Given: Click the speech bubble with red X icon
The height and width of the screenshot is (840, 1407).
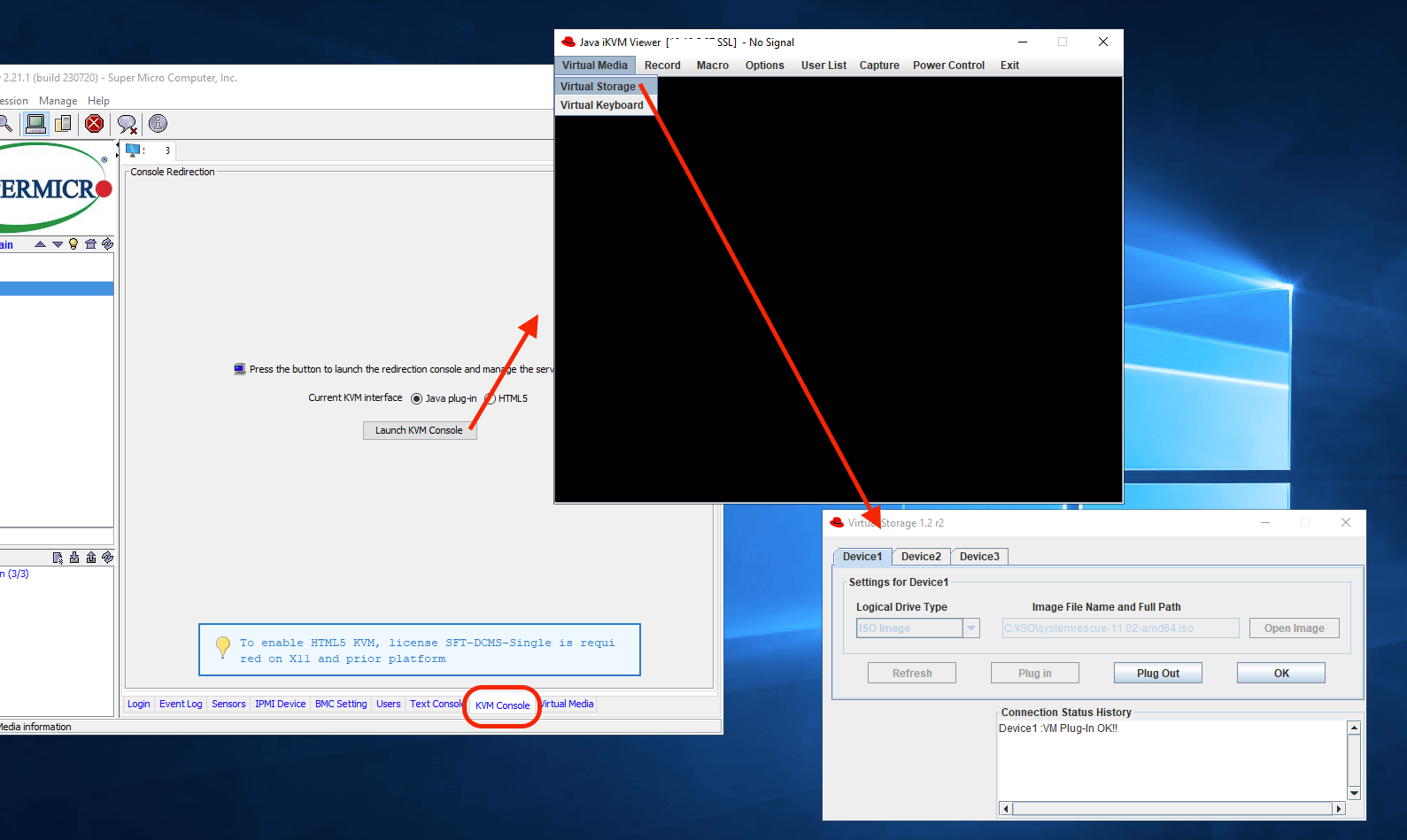Looking at the screenshot, I should point(127,124).
